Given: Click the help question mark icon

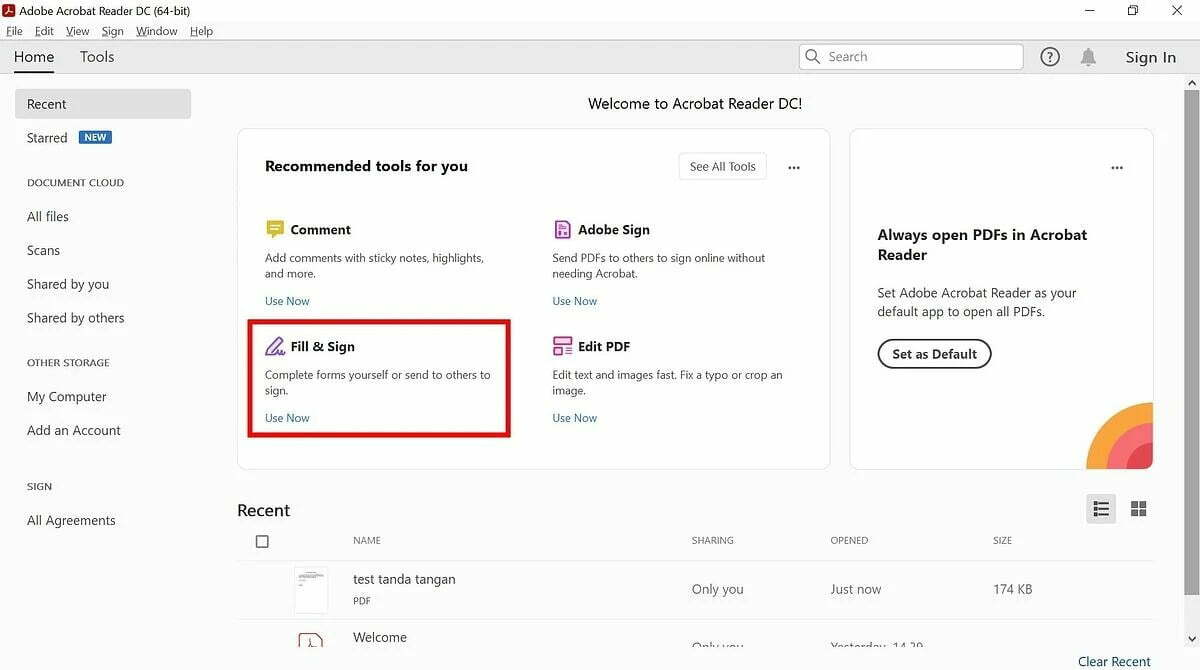Looking at the screenshot, I should click(x=1049, y=56).
